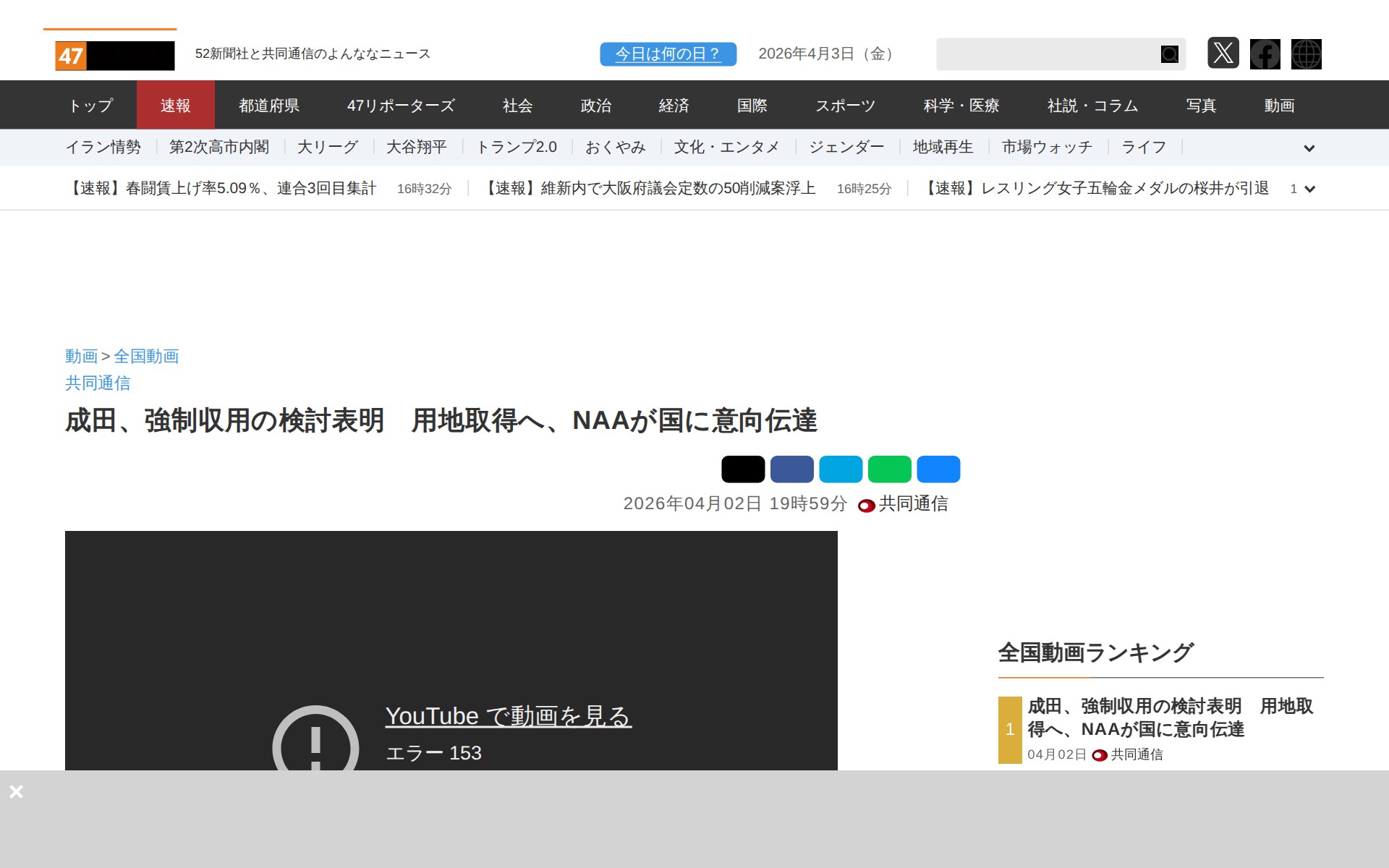Viewport: 1389px width, 868px height.
Task: Open the 速報 navigation tab
Action: tap(175, 106)
